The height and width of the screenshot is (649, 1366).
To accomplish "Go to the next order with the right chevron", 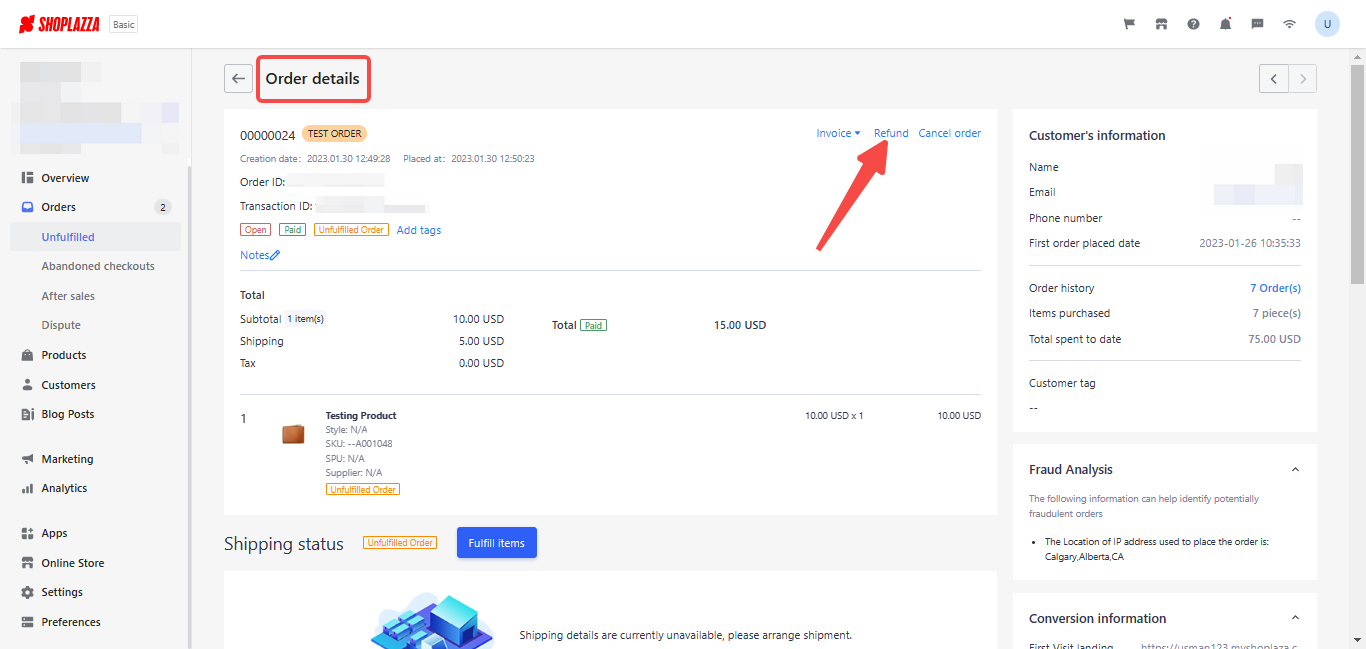I will click(1302, 79).
